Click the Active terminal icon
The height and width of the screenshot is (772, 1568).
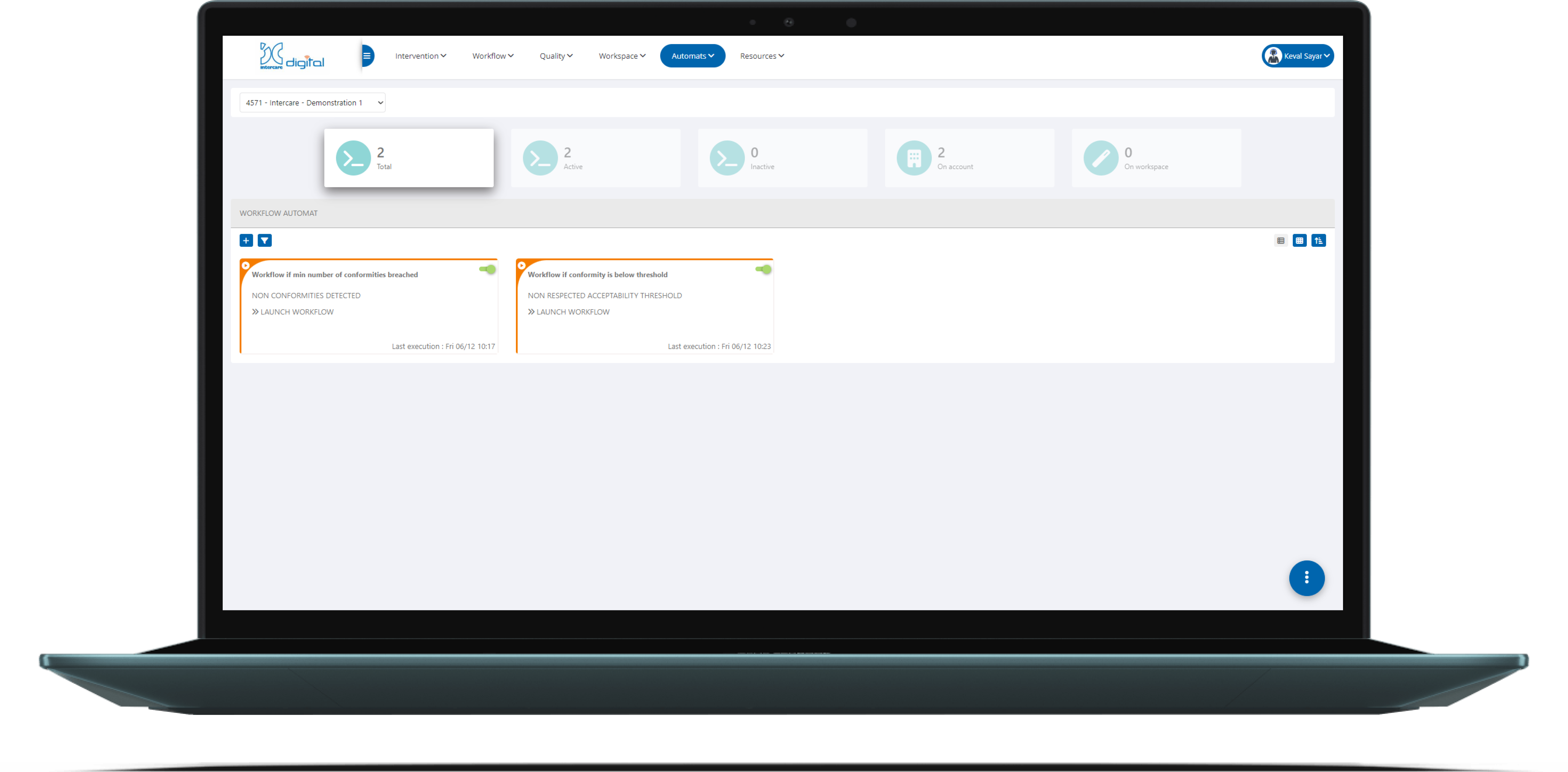tap(540, 158)
